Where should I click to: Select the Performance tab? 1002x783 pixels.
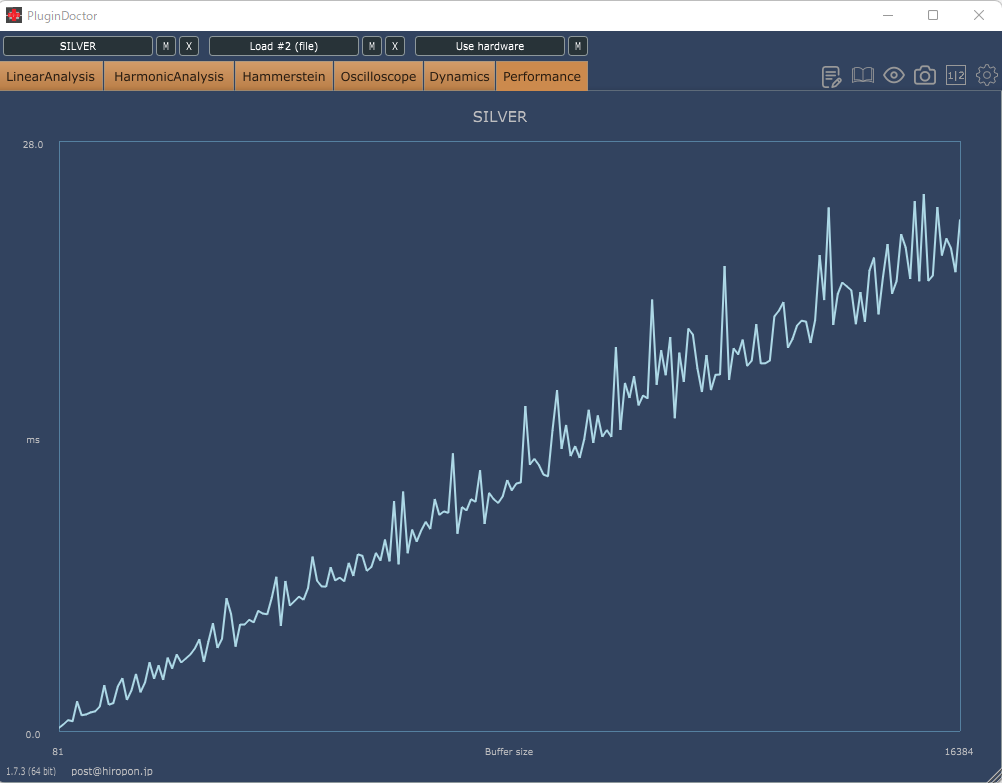[x=542, y=76]
